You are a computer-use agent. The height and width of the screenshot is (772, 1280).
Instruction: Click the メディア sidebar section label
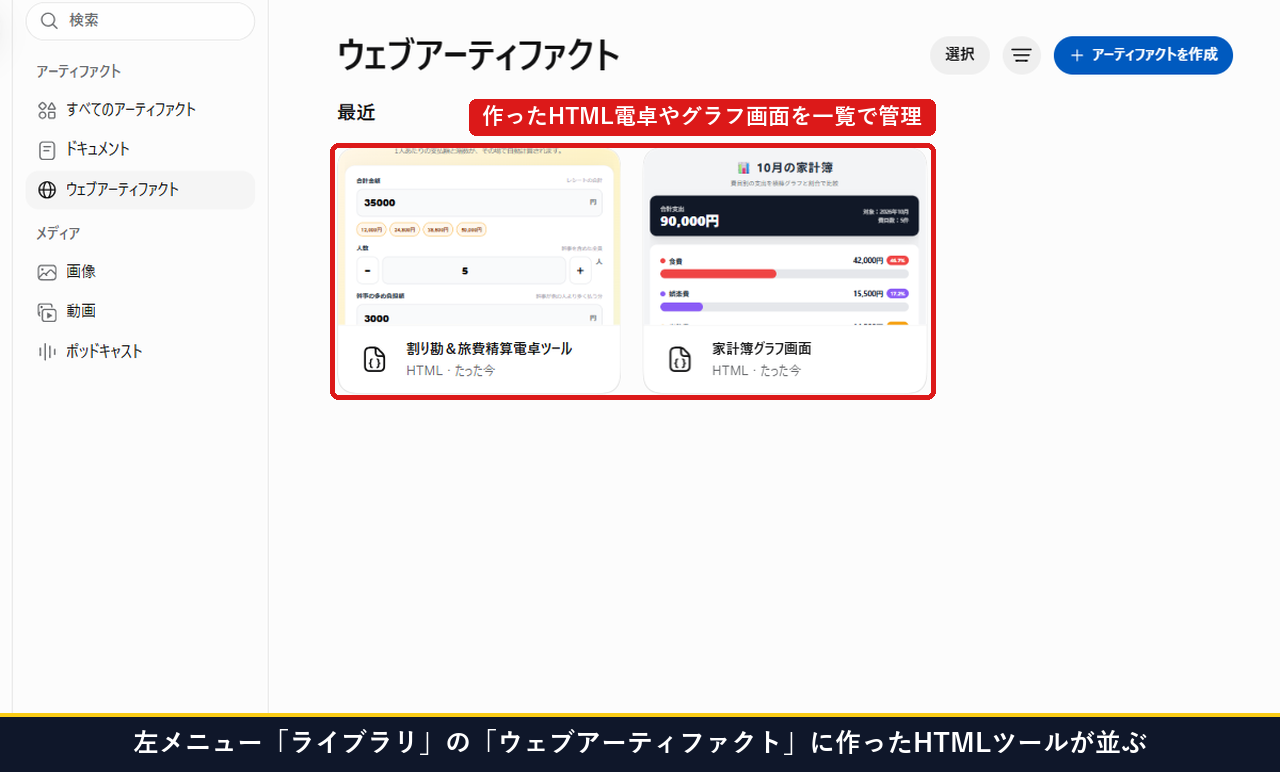click(58, 233)
